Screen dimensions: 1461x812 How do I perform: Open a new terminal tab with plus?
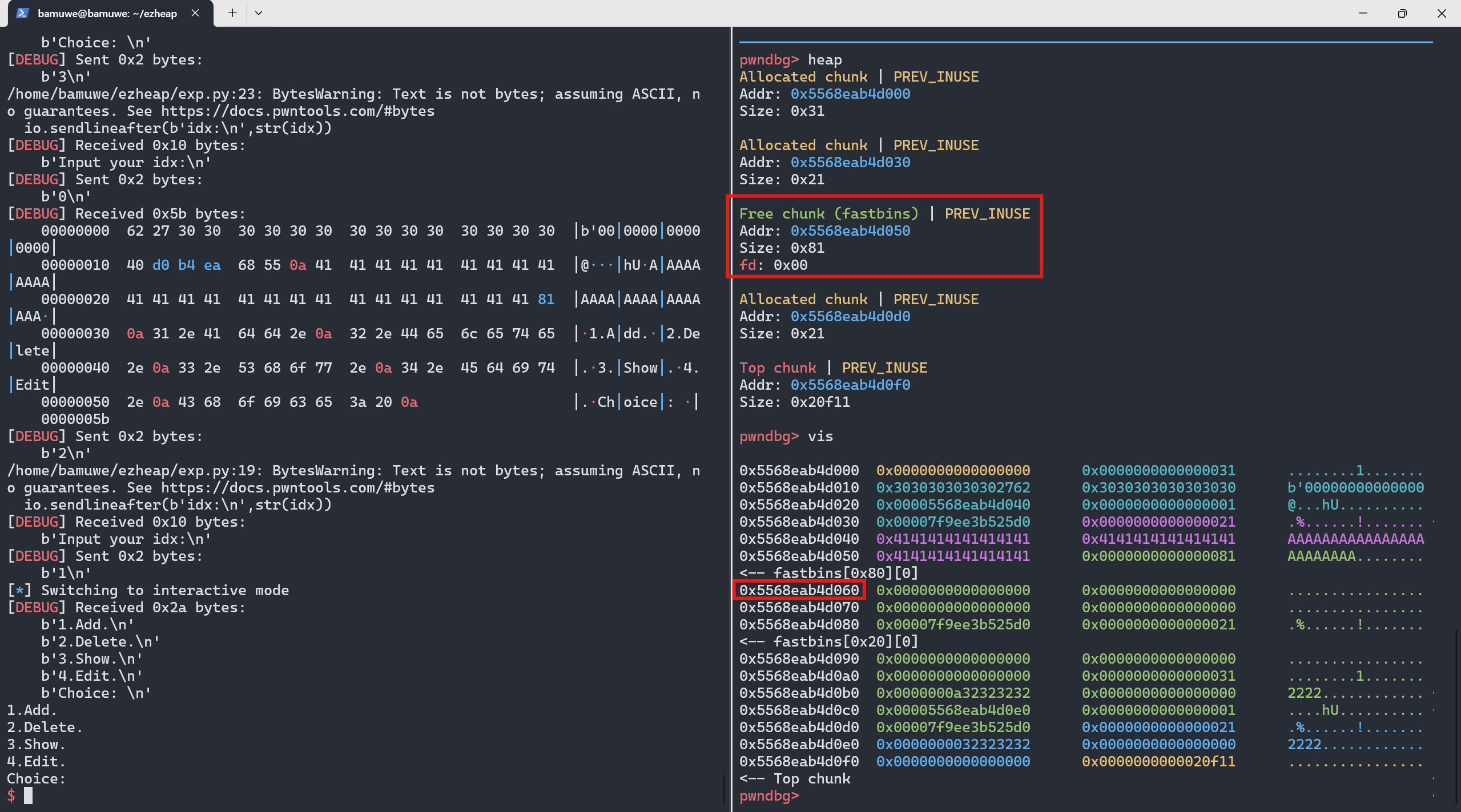(232, 13)
